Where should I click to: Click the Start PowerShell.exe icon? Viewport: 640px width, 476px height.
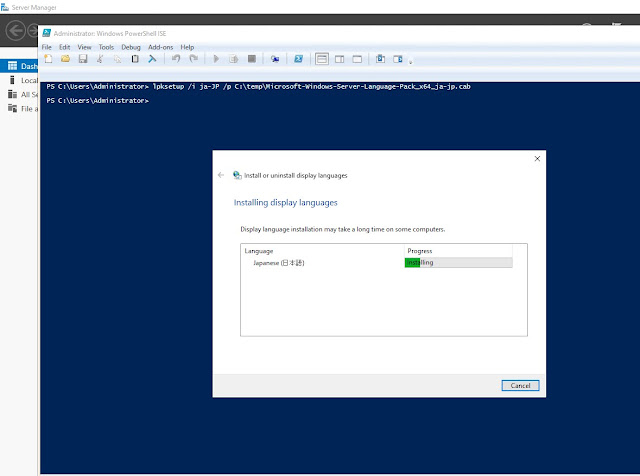[298, 59]
